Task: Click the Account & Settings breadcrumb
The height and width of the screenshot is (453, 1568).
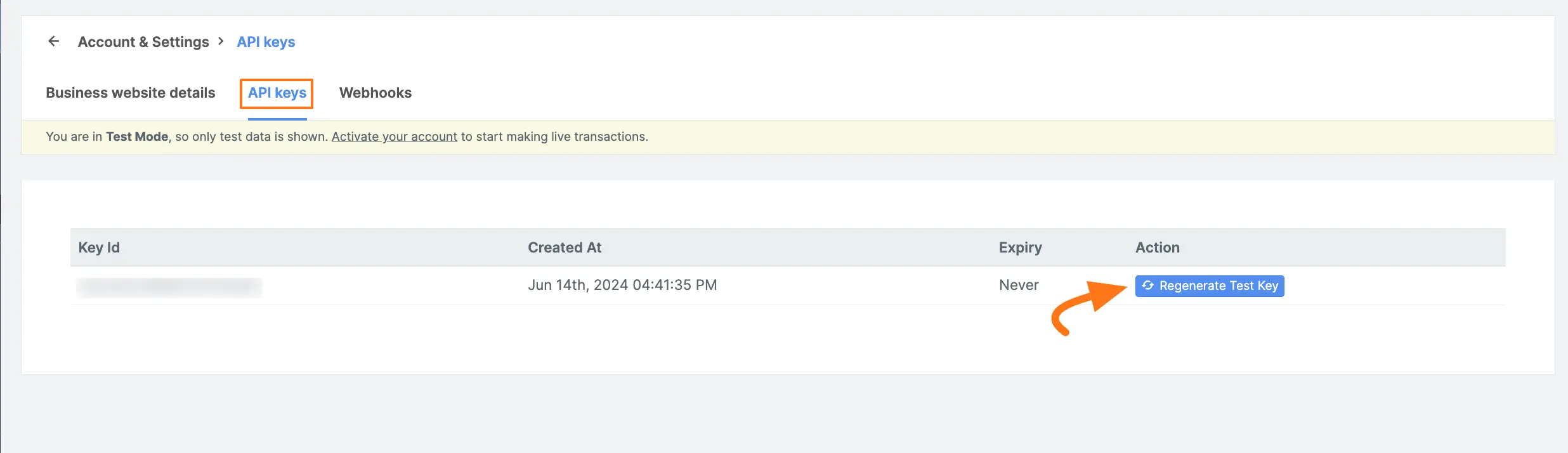Action: [x=143, y=41]
